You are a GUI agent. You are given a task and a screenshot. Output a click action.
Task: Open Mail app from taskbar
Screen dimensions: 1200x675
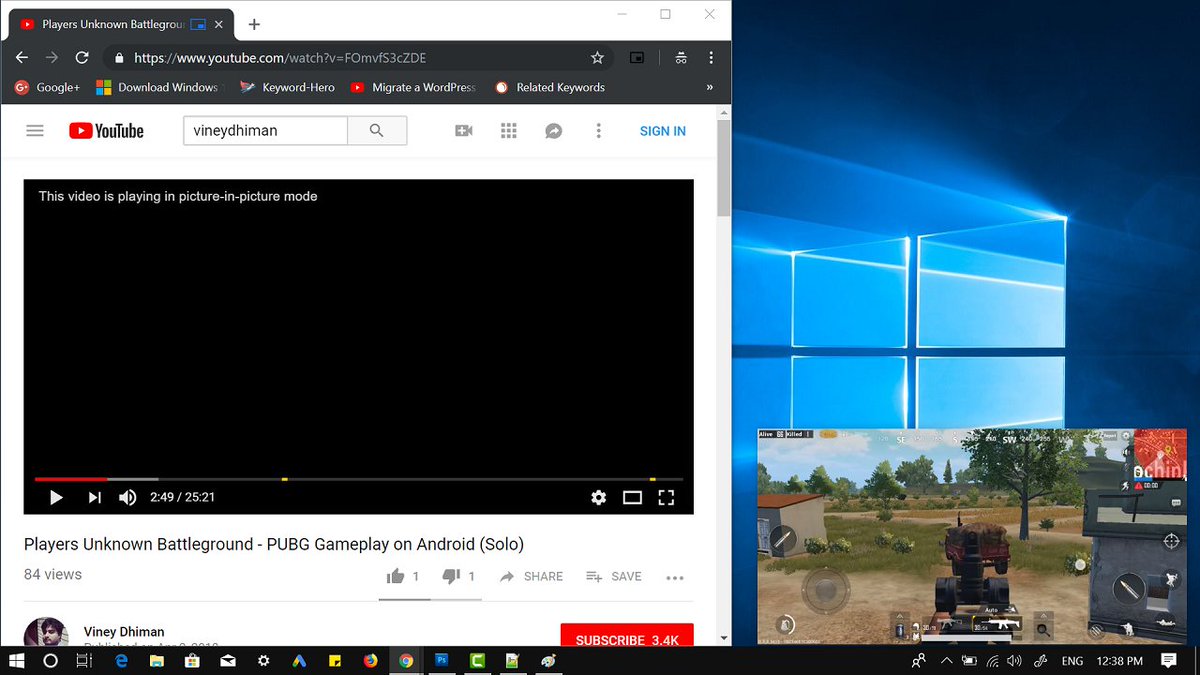pyautogui.click(x=228, y=661)
